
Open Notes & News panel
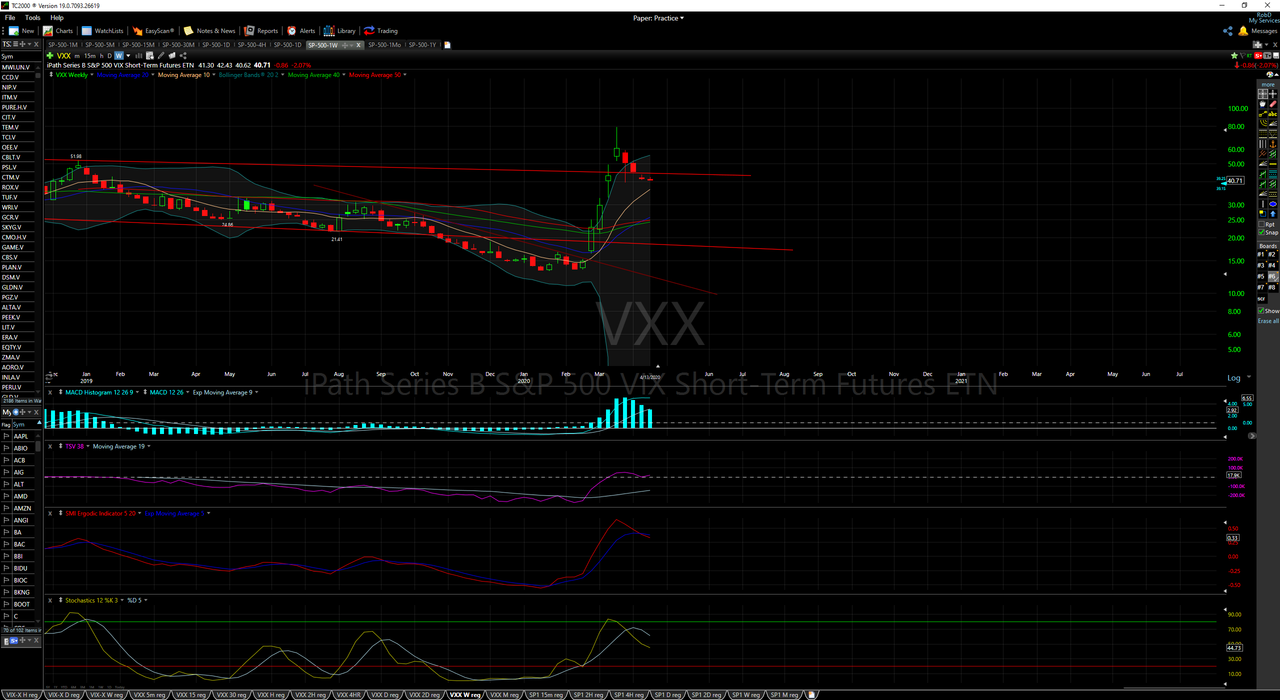pos(210,31)
